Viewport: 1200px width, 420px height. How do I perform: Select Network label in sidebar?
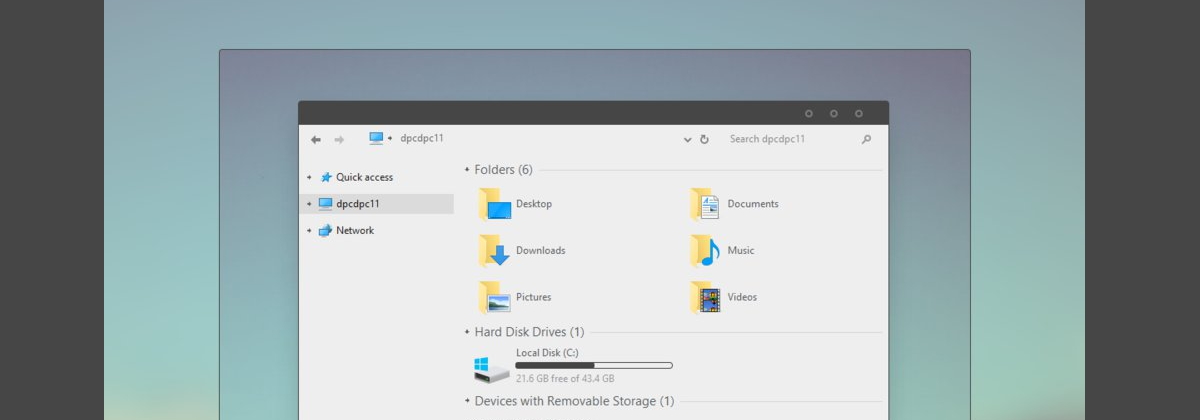coord(355,230)
